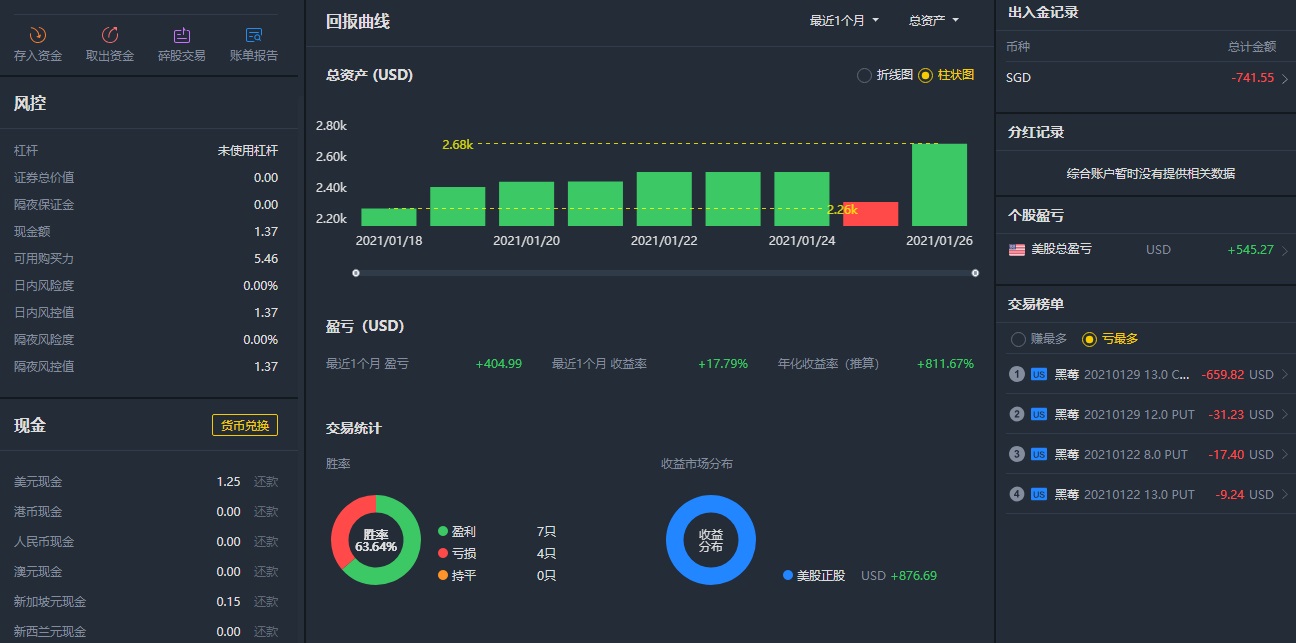Image resolution: width=1296 pixels, height=643 pixels.
Task: Click the 货币兑换 currency exchange button
Action: click(245, 426)
